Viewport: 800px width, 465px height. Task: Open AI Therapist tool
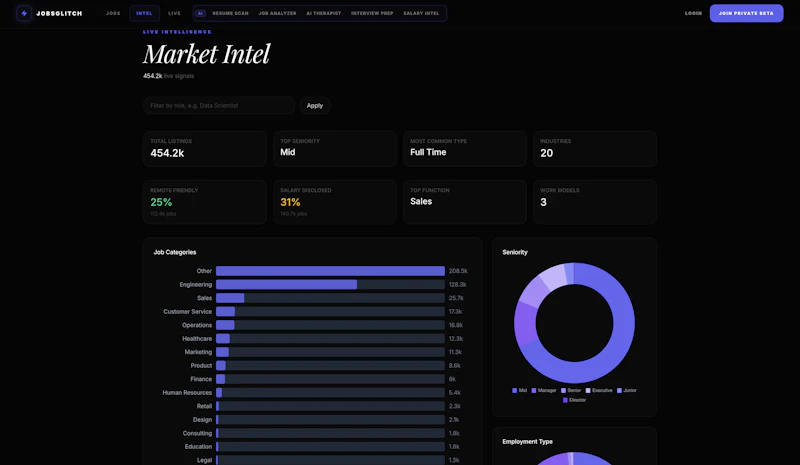tap(323, 13)
